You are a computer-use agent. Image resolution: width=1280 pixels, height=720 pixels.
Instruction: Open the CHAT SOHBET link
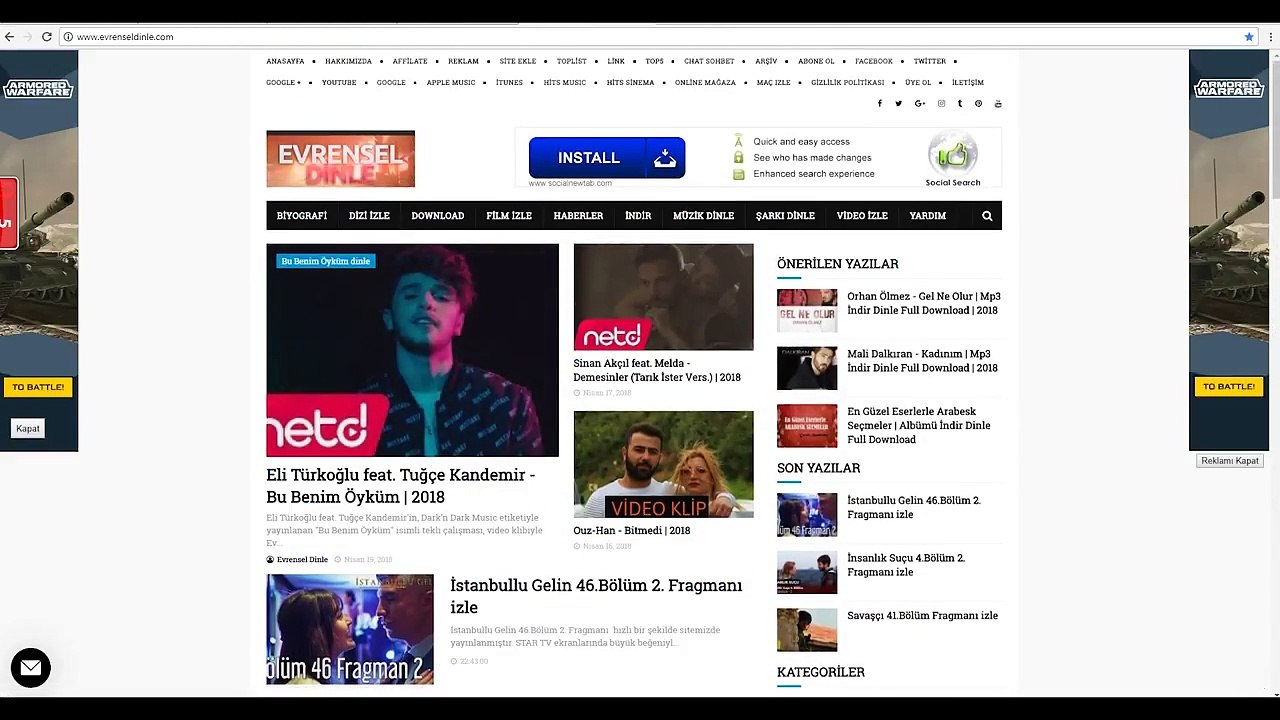click(x=709, y=62)
